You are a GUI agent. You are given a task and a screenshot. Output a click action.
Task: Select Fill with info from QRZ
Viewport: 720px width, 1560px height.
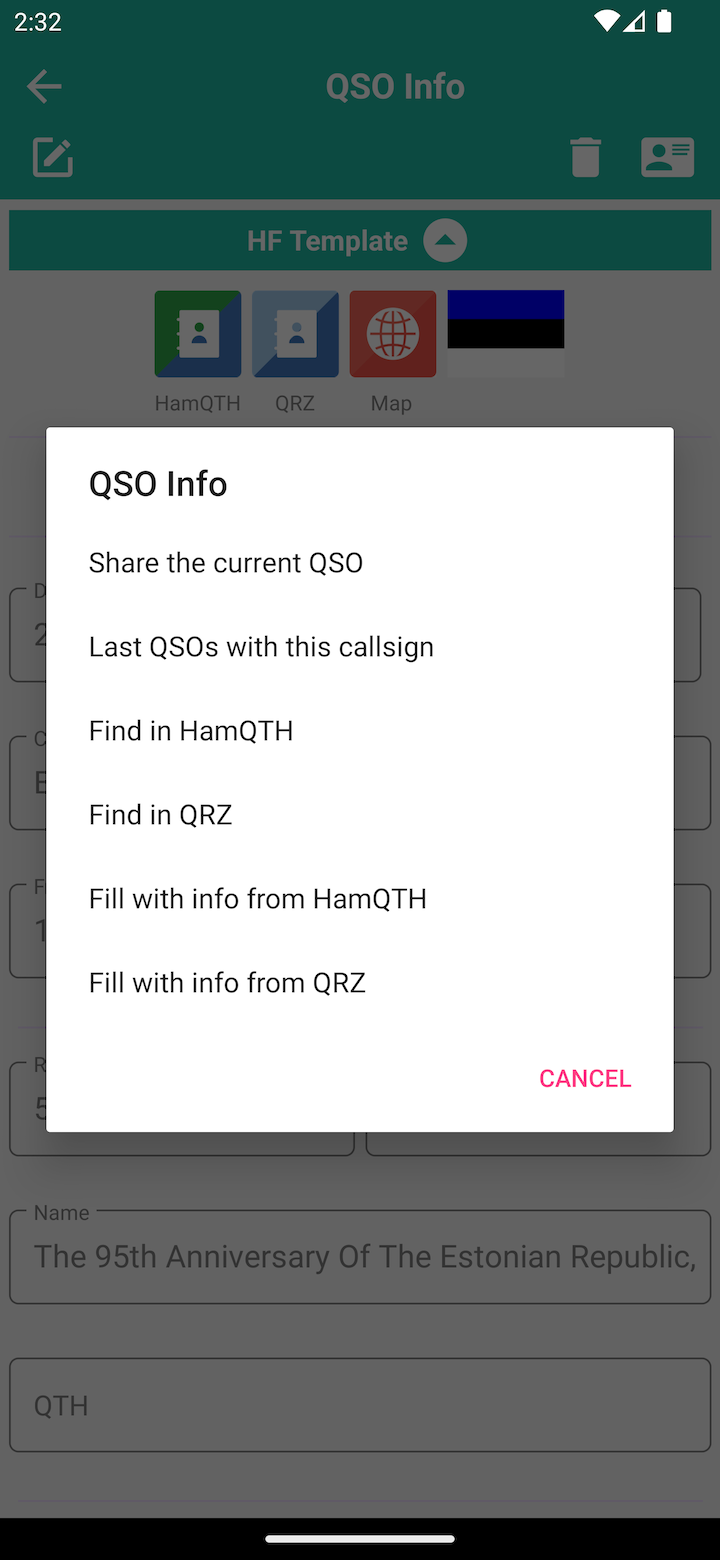[227, 983]
